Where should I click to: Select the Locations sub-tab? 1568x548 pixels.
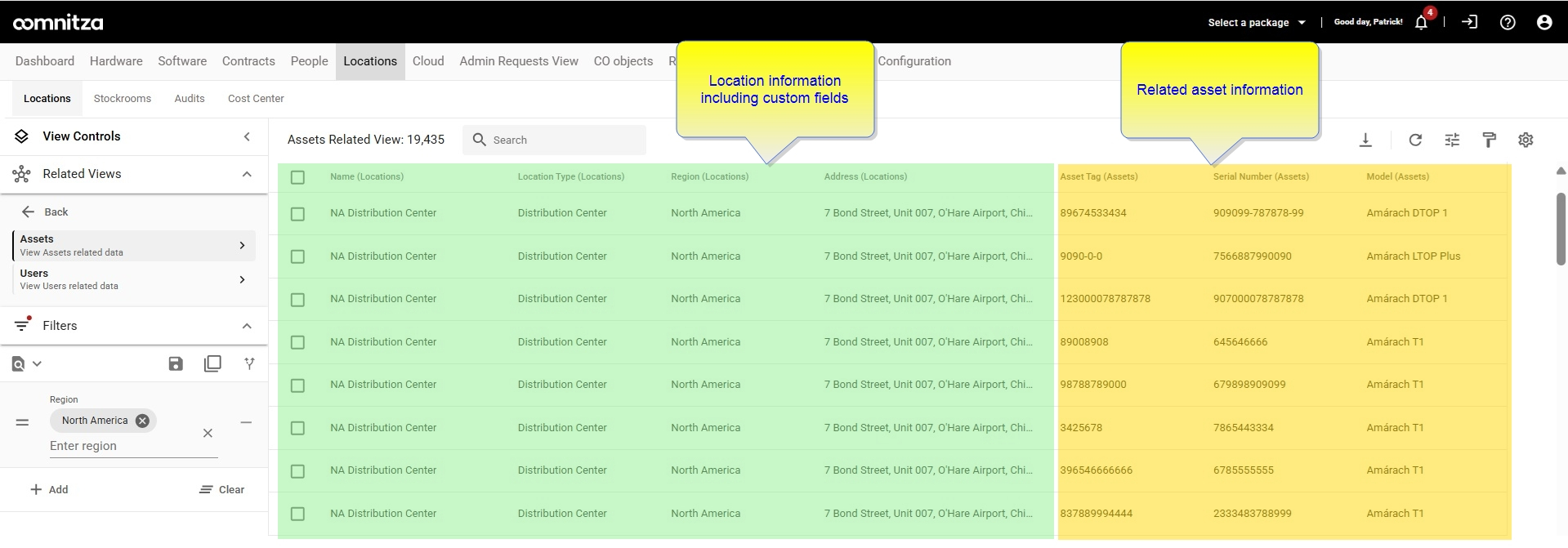pyautogui.click(x=47, y=99)
